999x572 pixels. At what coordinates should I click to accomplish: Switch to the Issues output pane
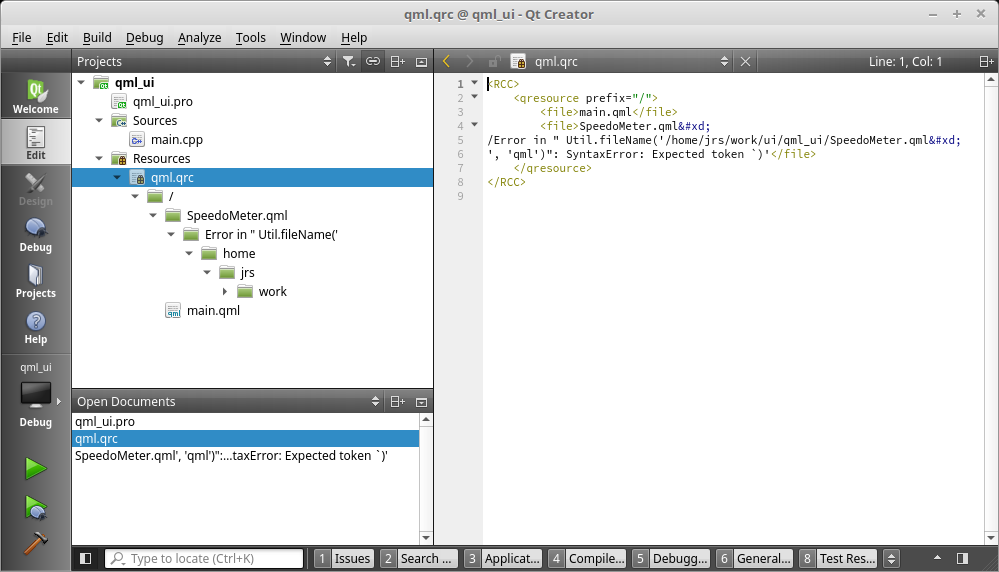343,558
